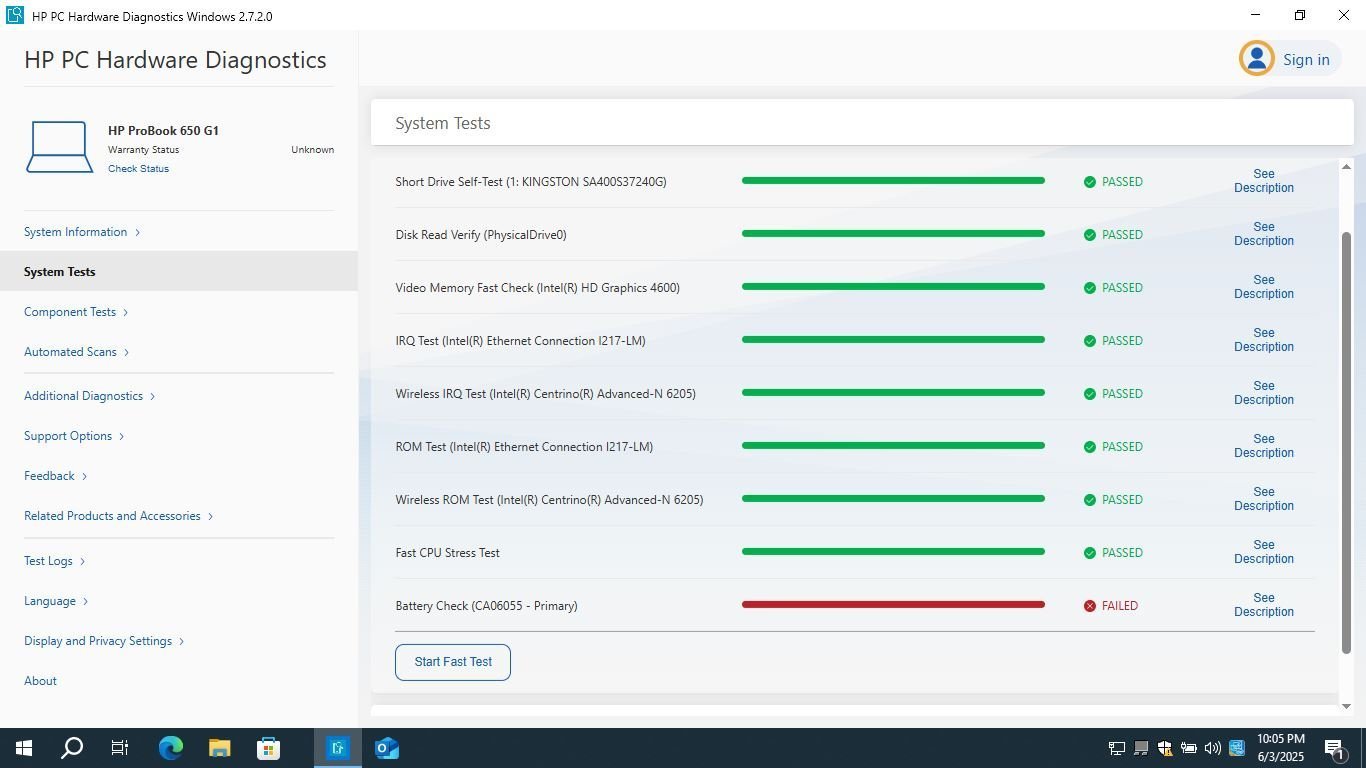Image resolution: width=1366 pixels, height=768 pixels.
Task: Click the results scrollbar up arrow
Action: [x=1346, y=167]
